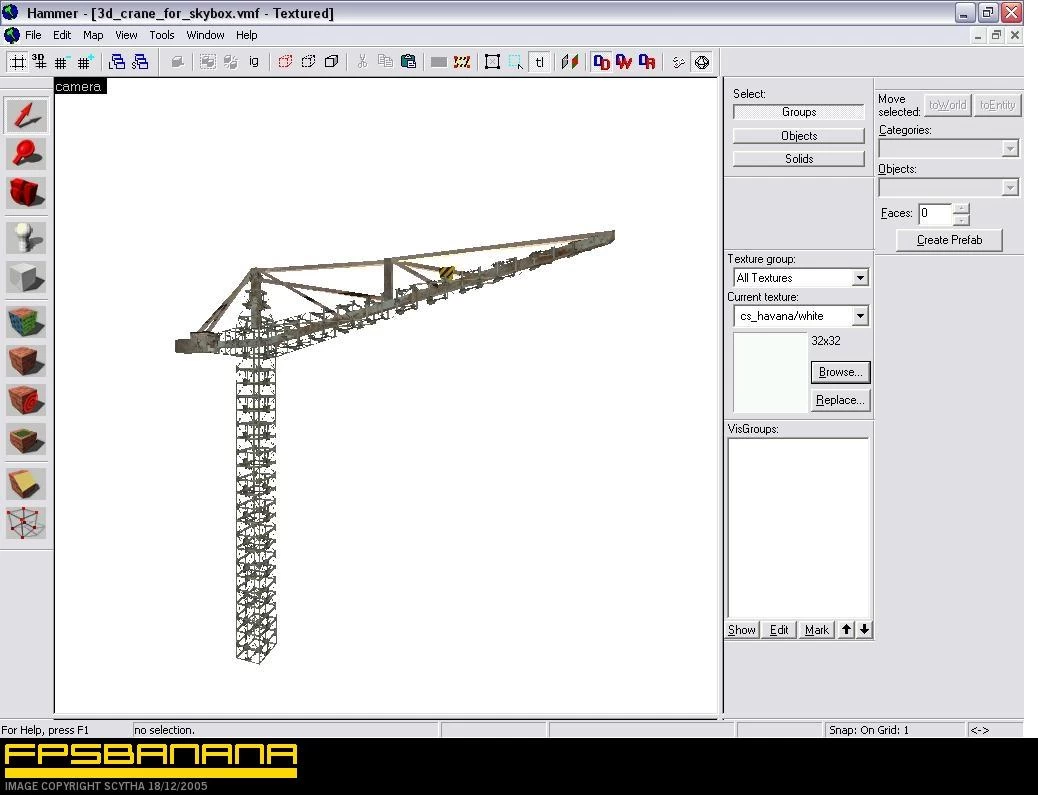Image resolution: width=1038 pixels, height=795 pixels.
Task: Click Hide Selected Objects red cube icon
Action: (x=285, y=62)
